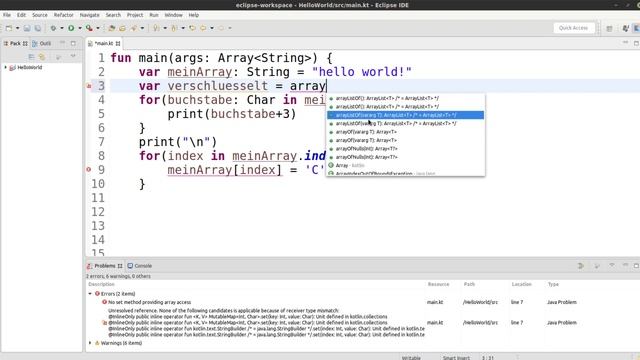Screen dimensions: 640x360
Task: Run the program with the green Run button
Action: pyautogui.click(x=71, y=28)
